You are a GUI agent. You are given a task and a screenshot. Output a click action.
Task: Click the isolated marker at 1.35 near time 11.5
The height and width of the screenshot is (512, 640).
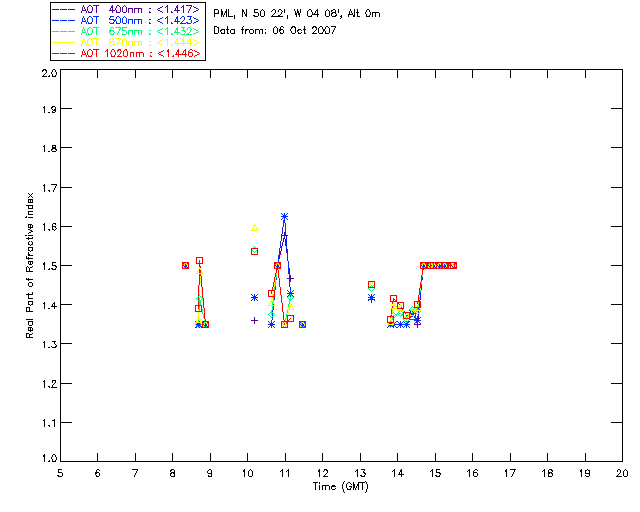coord(302,325)
